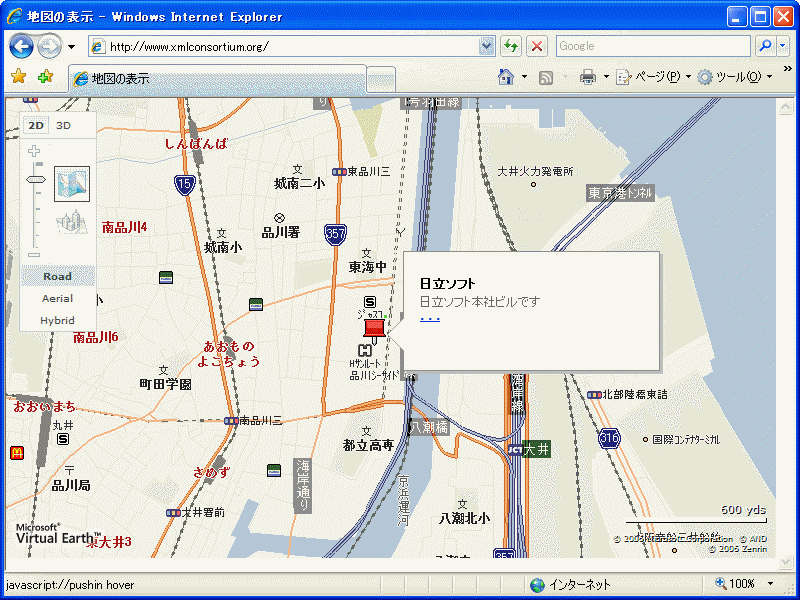Click the link in 日立ソフト popup
800x600 pixels.
[430, 319]
